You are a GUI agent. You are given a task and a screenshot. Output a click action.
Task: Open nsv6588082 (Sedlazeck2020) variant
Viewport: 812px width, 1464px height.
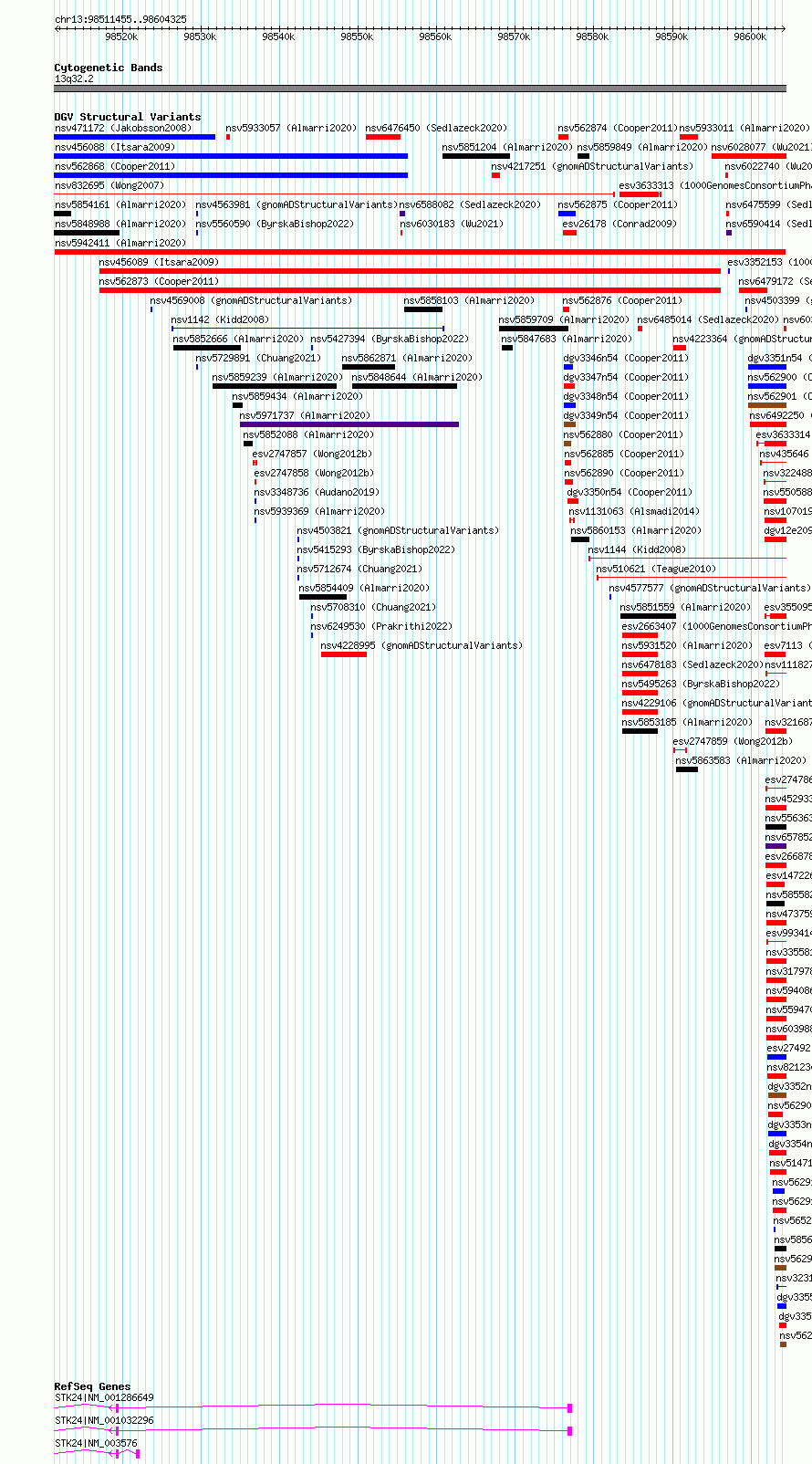click(470, 204)
